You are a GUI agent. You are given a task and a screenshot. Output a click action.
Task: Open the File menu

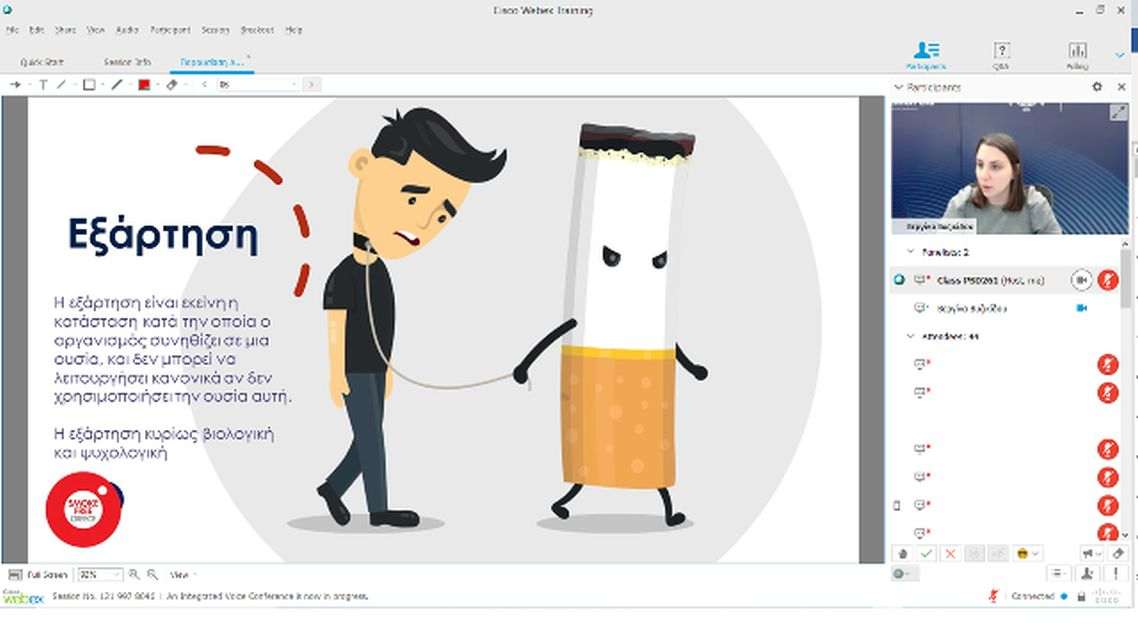[12, 30]
